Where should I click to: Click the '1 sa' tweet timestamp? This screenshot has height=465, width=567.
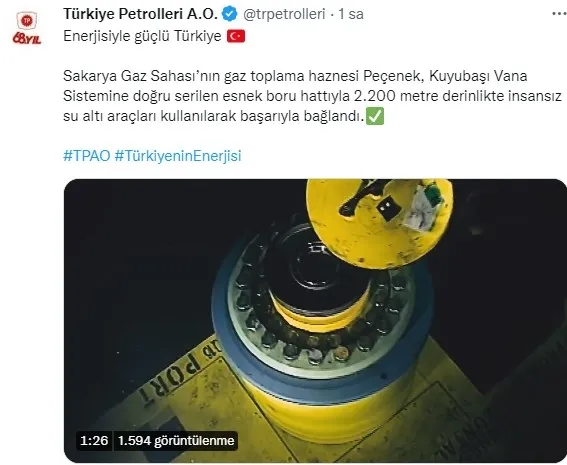351,14
